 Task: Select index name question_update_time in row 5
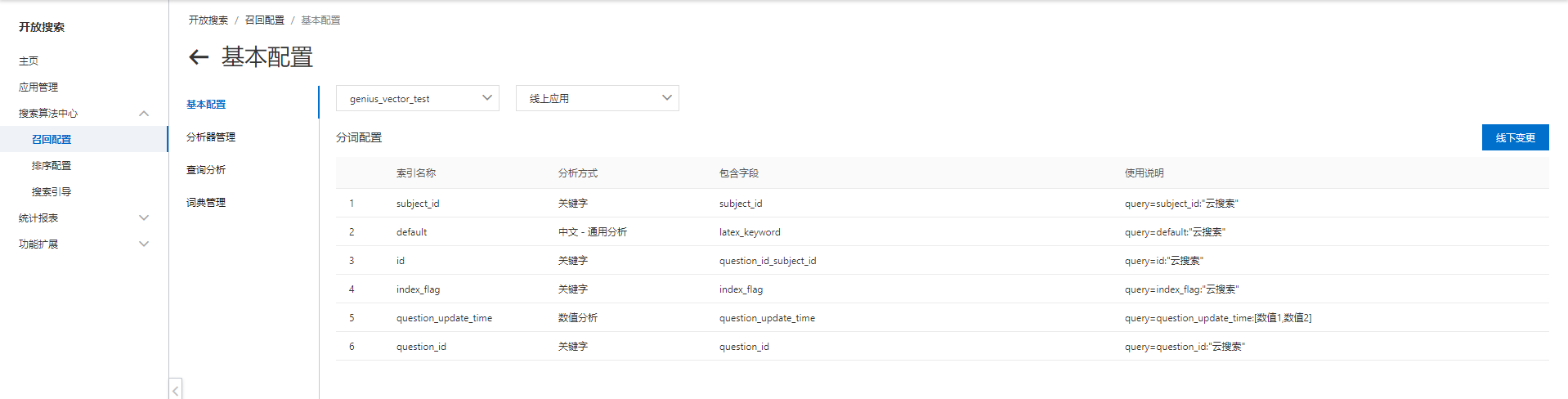444,317
